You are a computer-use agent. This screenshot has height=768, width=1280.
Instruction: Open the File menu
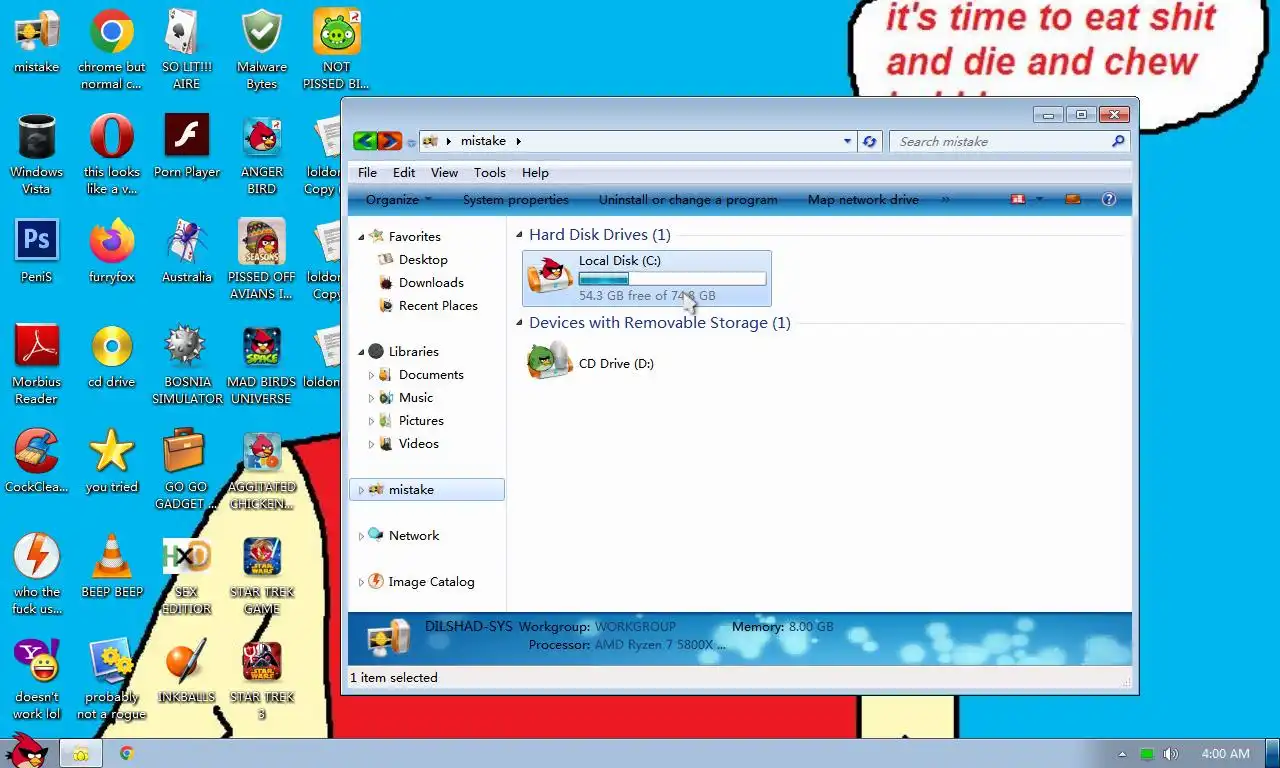tap(367, 172)
